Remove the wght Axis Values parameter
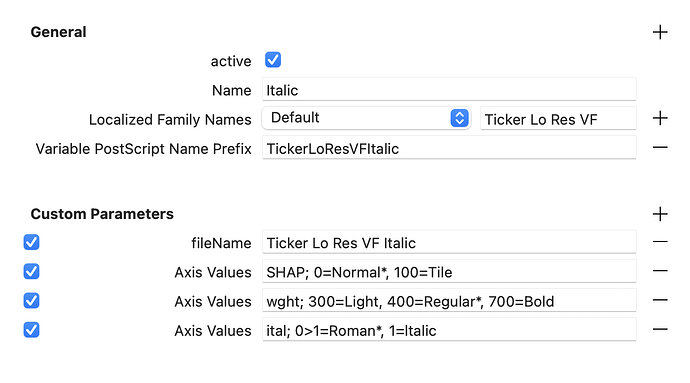690x383 pixels. click(x=660, y=300)
